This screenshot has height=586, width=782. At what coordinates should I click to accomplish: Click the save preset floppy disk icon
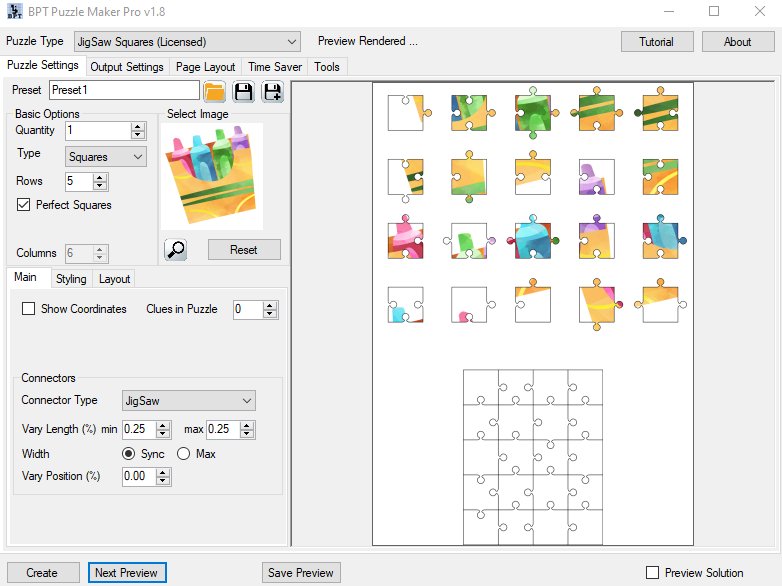click(x=243, y=92)
